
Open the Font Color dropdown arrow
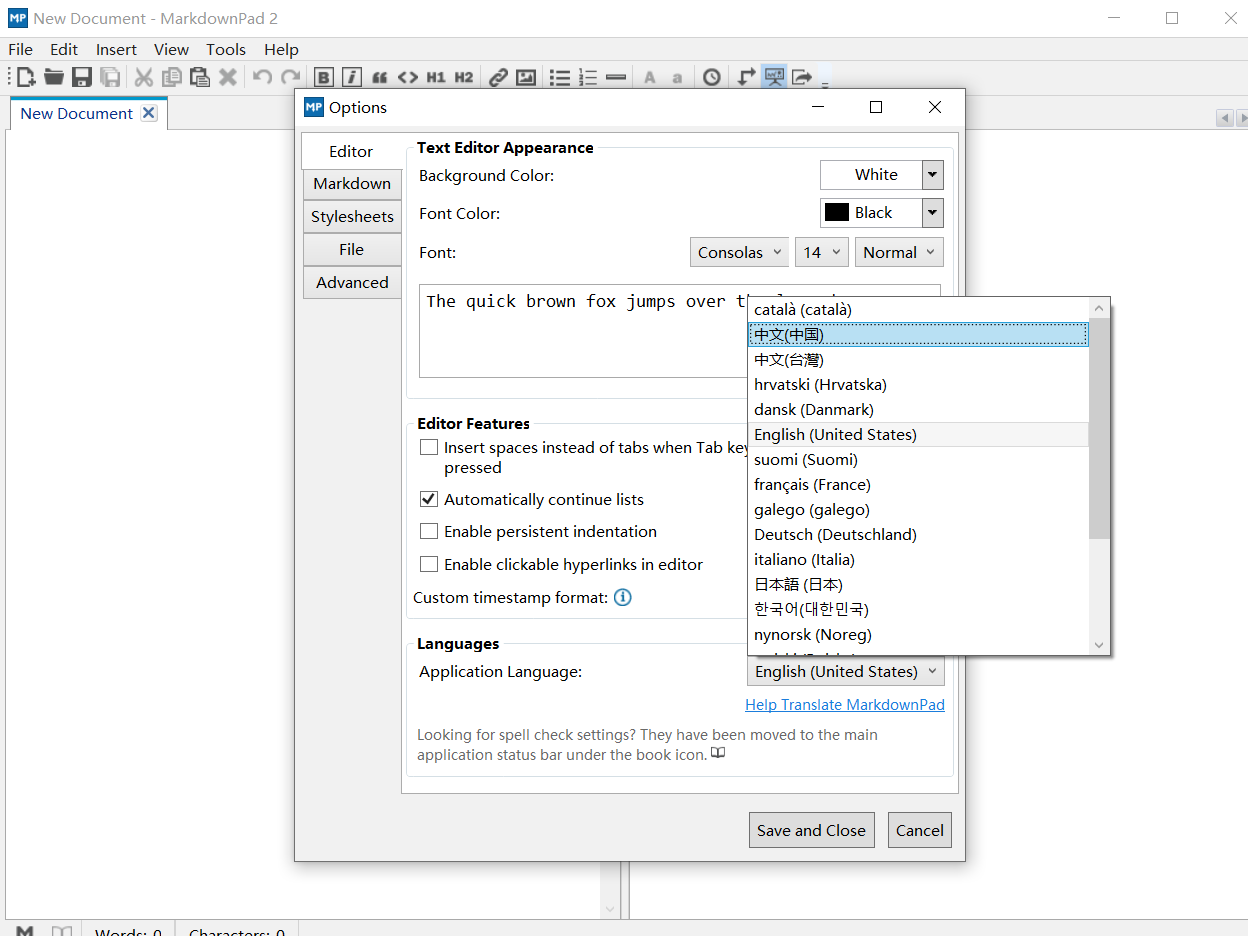coord(933,213)
